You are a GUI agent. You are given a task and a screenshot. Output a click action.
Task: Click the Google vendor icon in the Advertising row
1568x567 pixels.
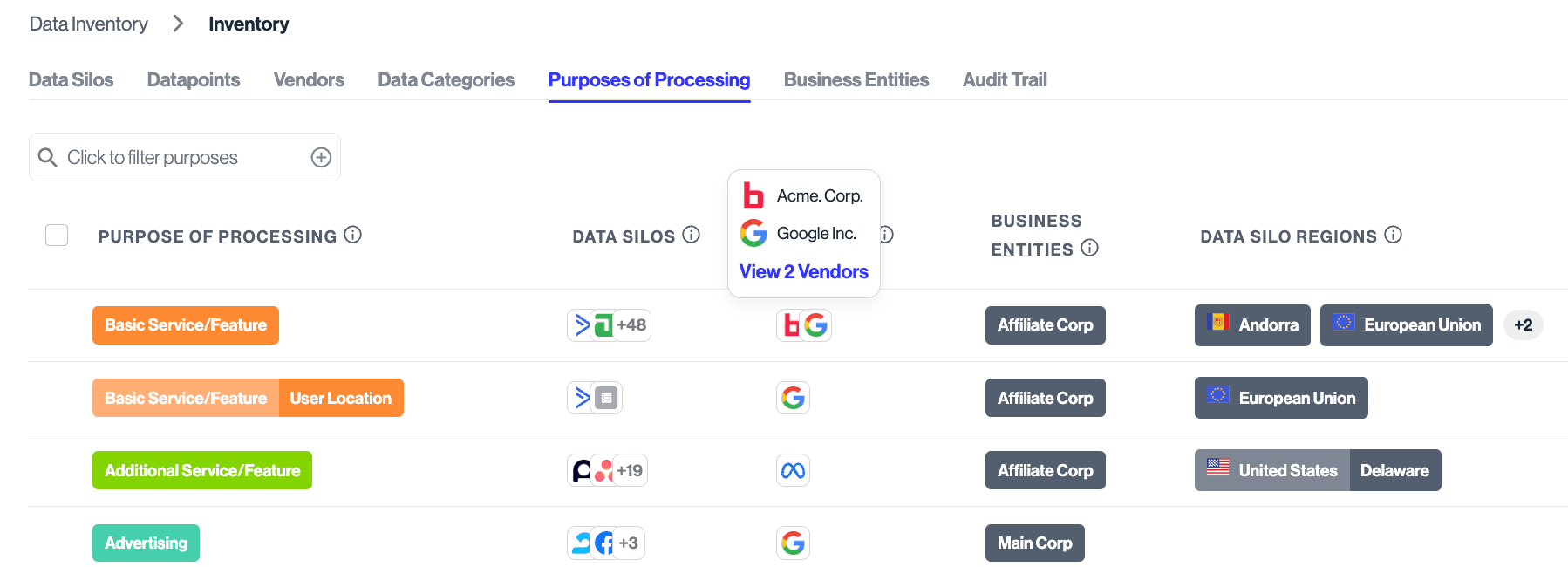(793, 543)
